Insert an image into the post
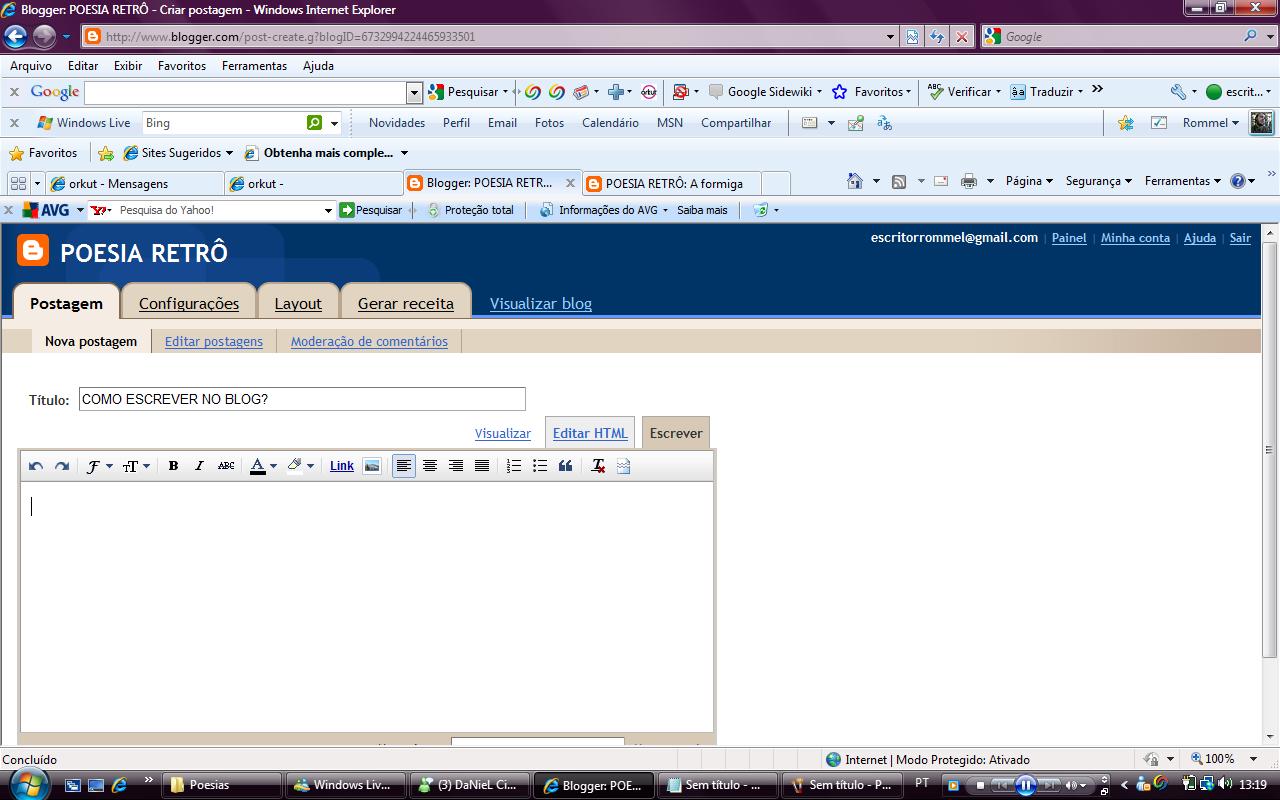This screenshot has height=800, width=1280. tap(372, 466)
